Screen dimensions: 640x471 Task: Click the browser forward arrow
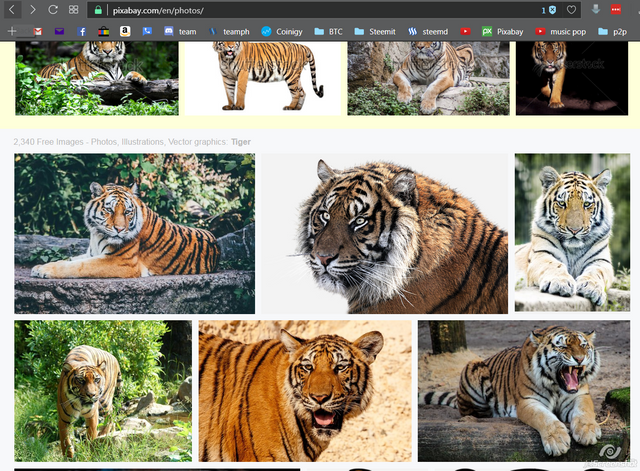click(x=32, y=9)
